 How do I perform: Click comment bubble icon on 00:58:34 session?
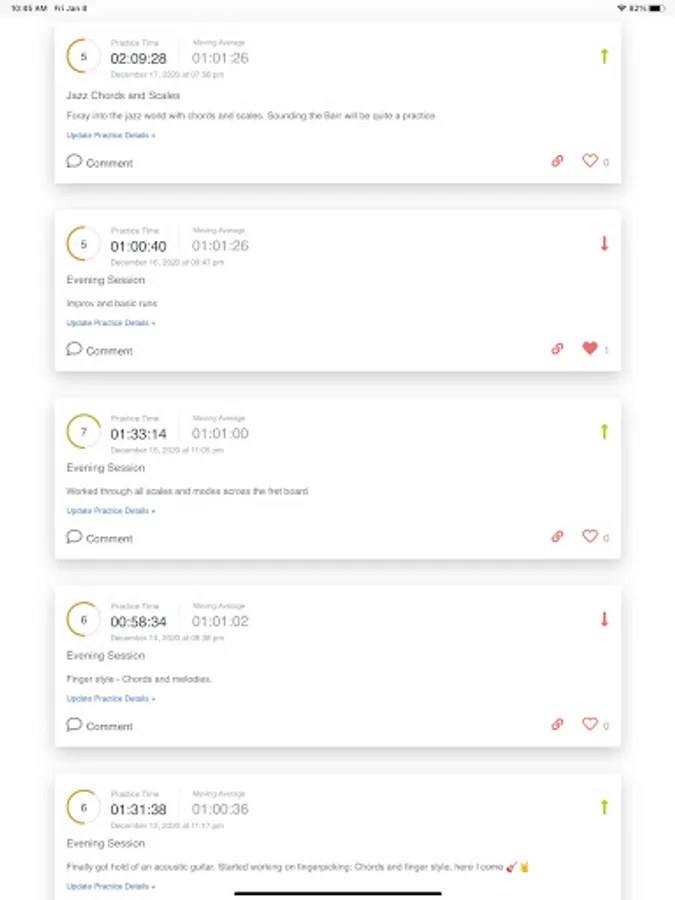pyautogui.click(x=74, y=725)
